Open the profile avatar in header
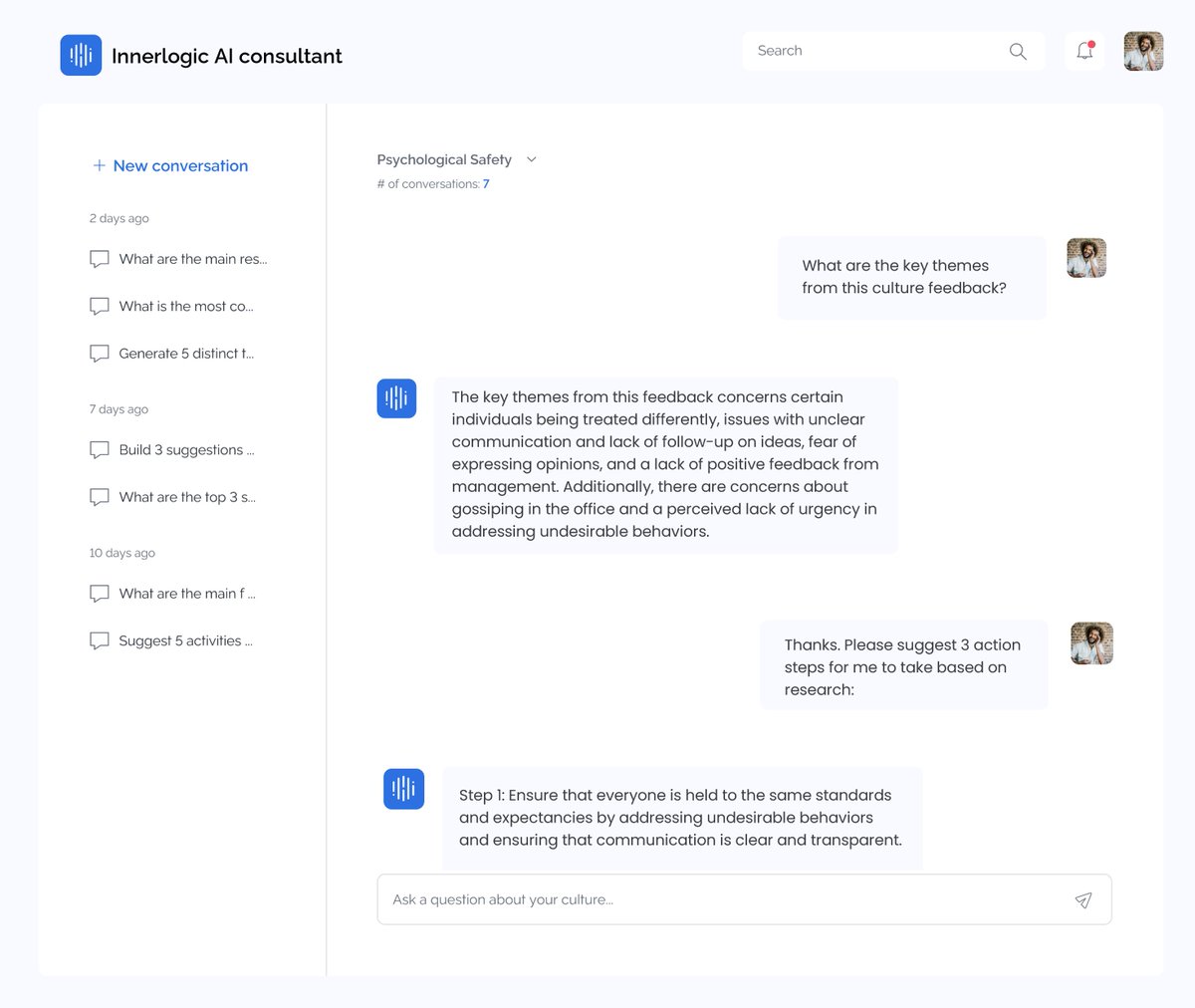Viewport: 1195px width, 1008px height. click(x=1143, y=51)
